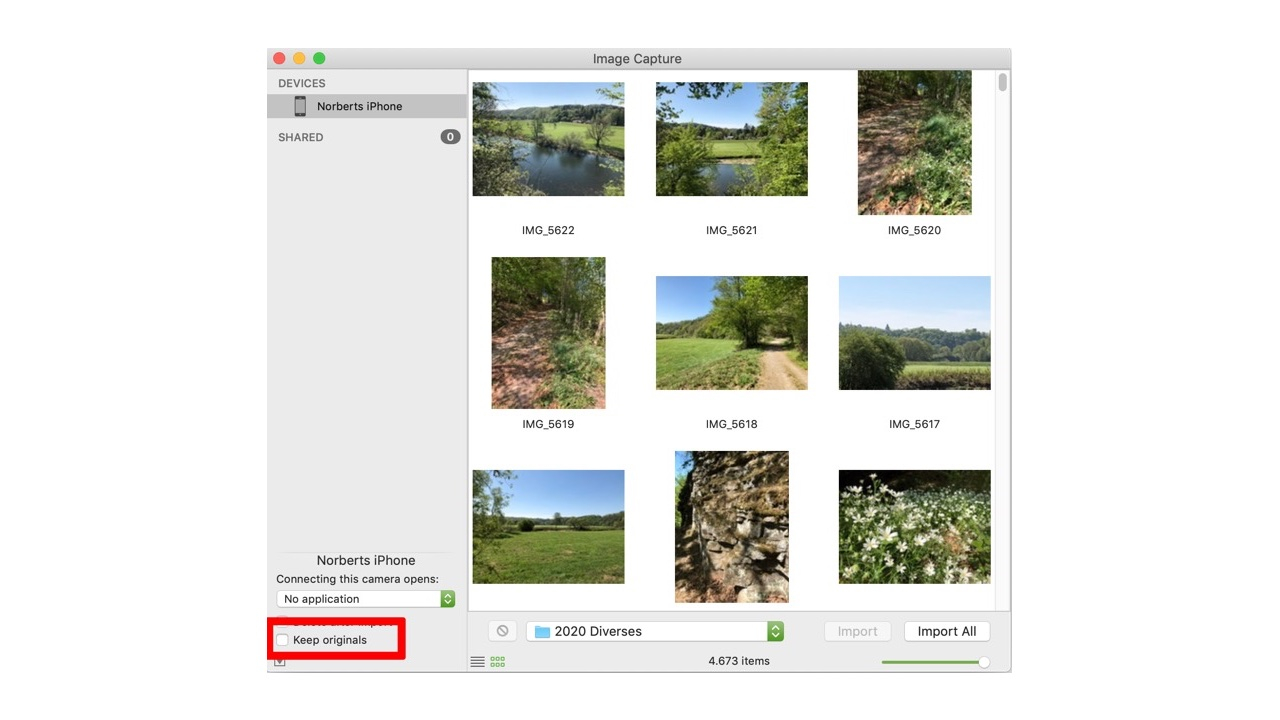This screenshot has height=720, width=1280.
Task: Switch to icon grid view
Action: click(x=498, y=662)
